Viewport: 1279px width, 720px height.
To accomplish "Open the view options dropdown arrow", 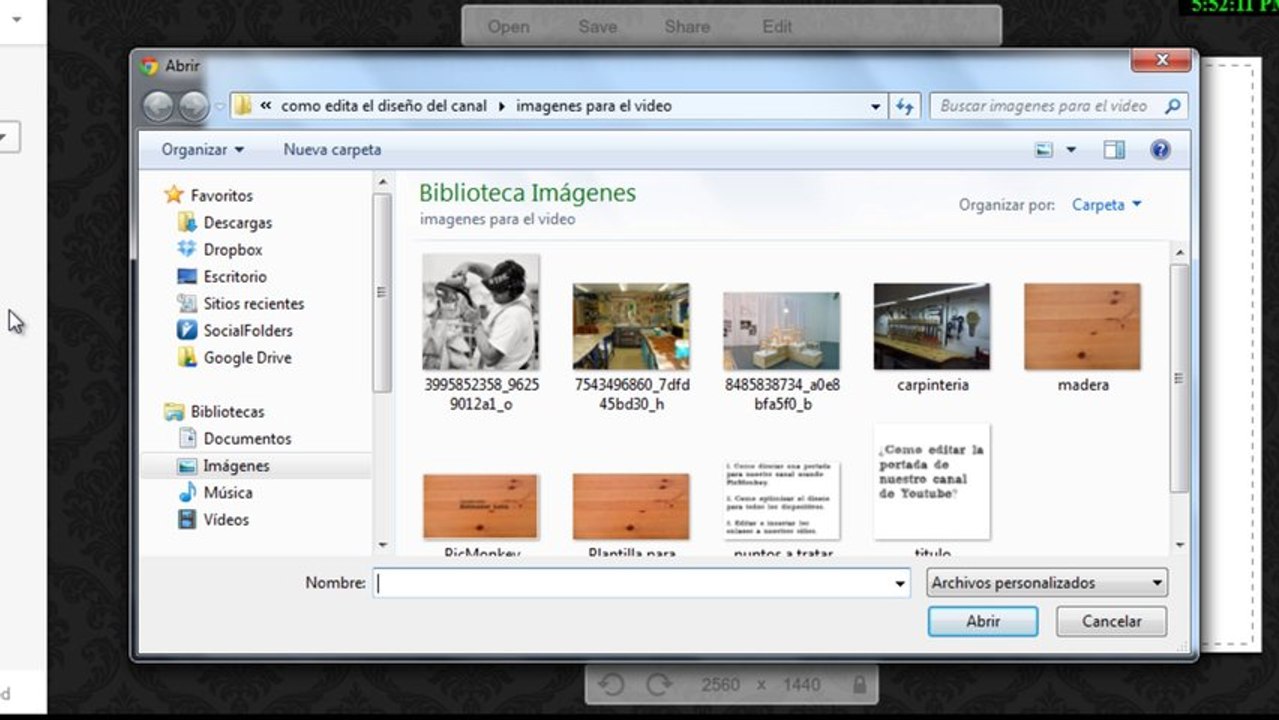I will point(1071,150).
